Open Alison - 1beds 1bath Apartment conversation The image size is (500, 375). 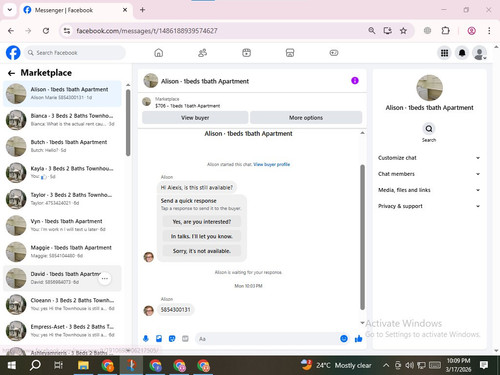(x=62, y=93)
